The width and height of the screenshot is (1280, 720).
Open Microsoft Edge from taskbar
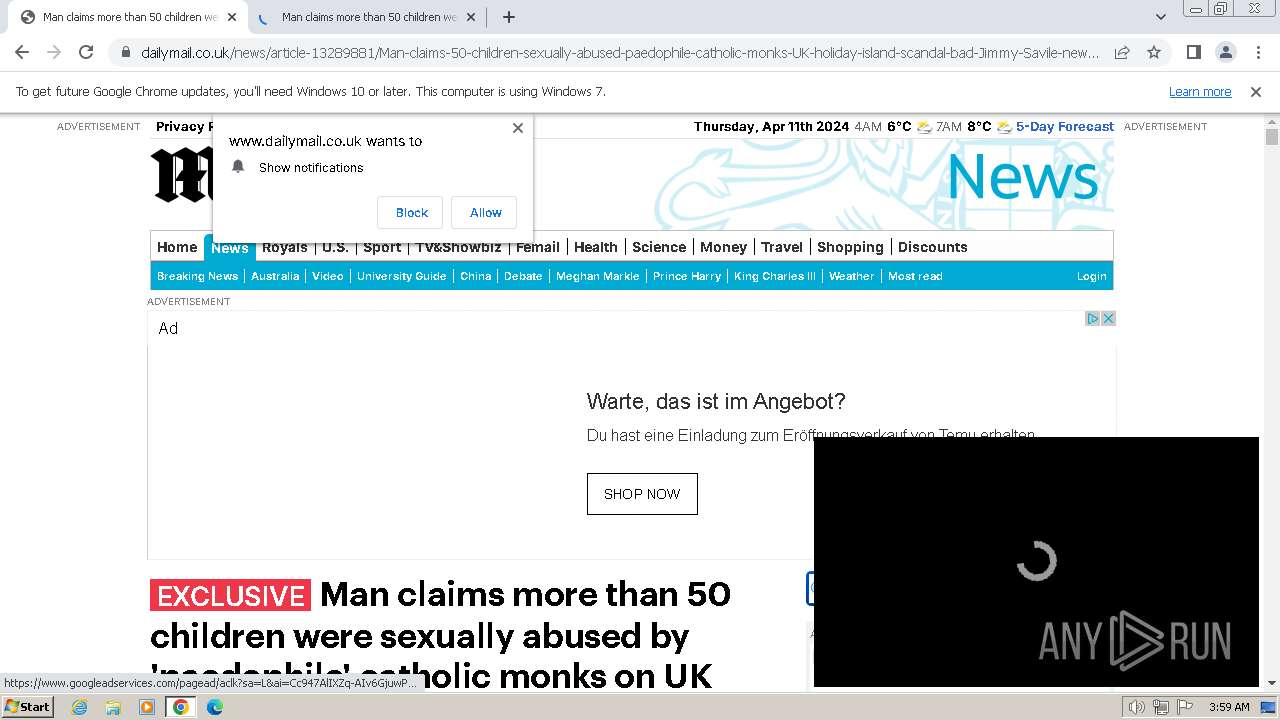point(215,707)
